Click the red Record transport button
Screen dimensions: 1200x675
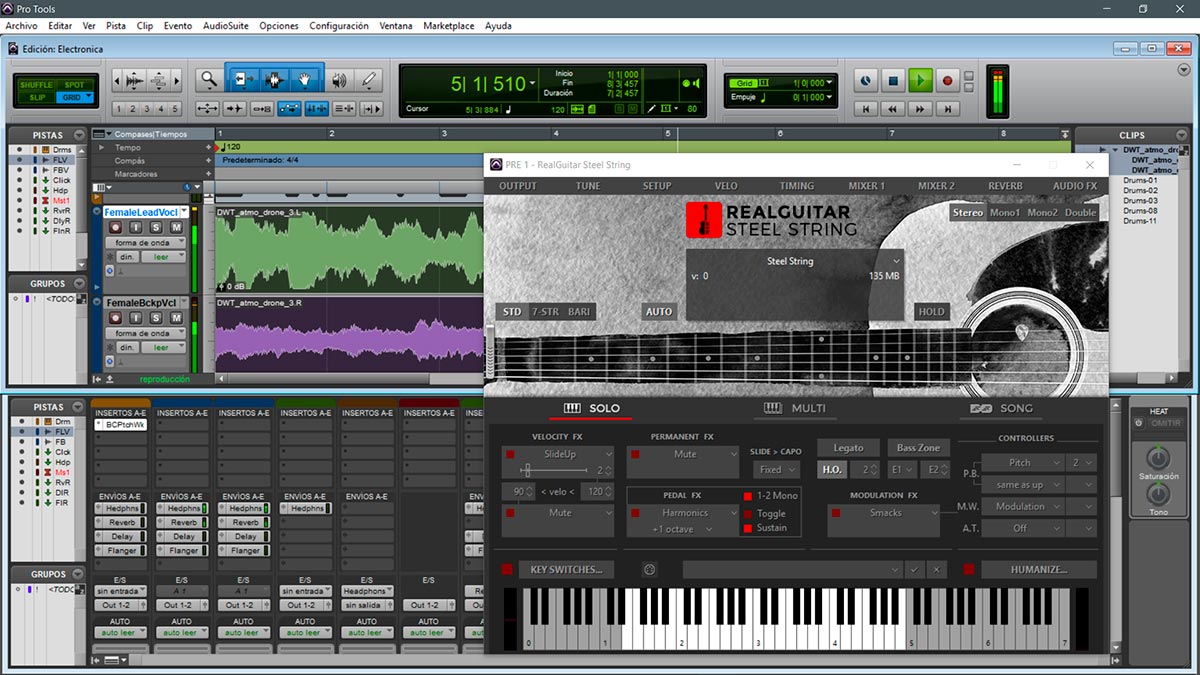(947, 80)
